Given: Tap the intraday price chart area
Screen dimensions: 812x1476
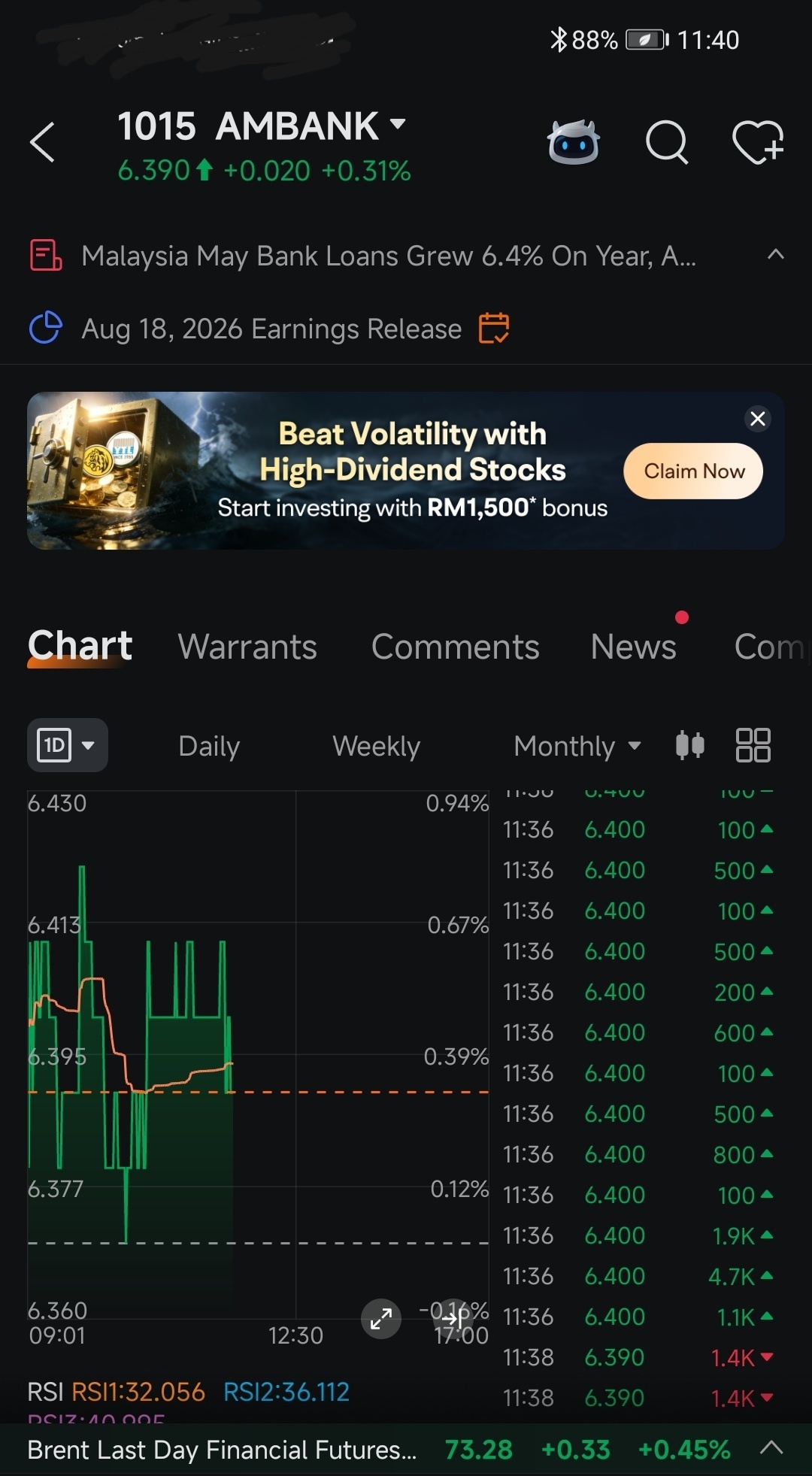Looking at the screenshot, I should [258, 1054].
